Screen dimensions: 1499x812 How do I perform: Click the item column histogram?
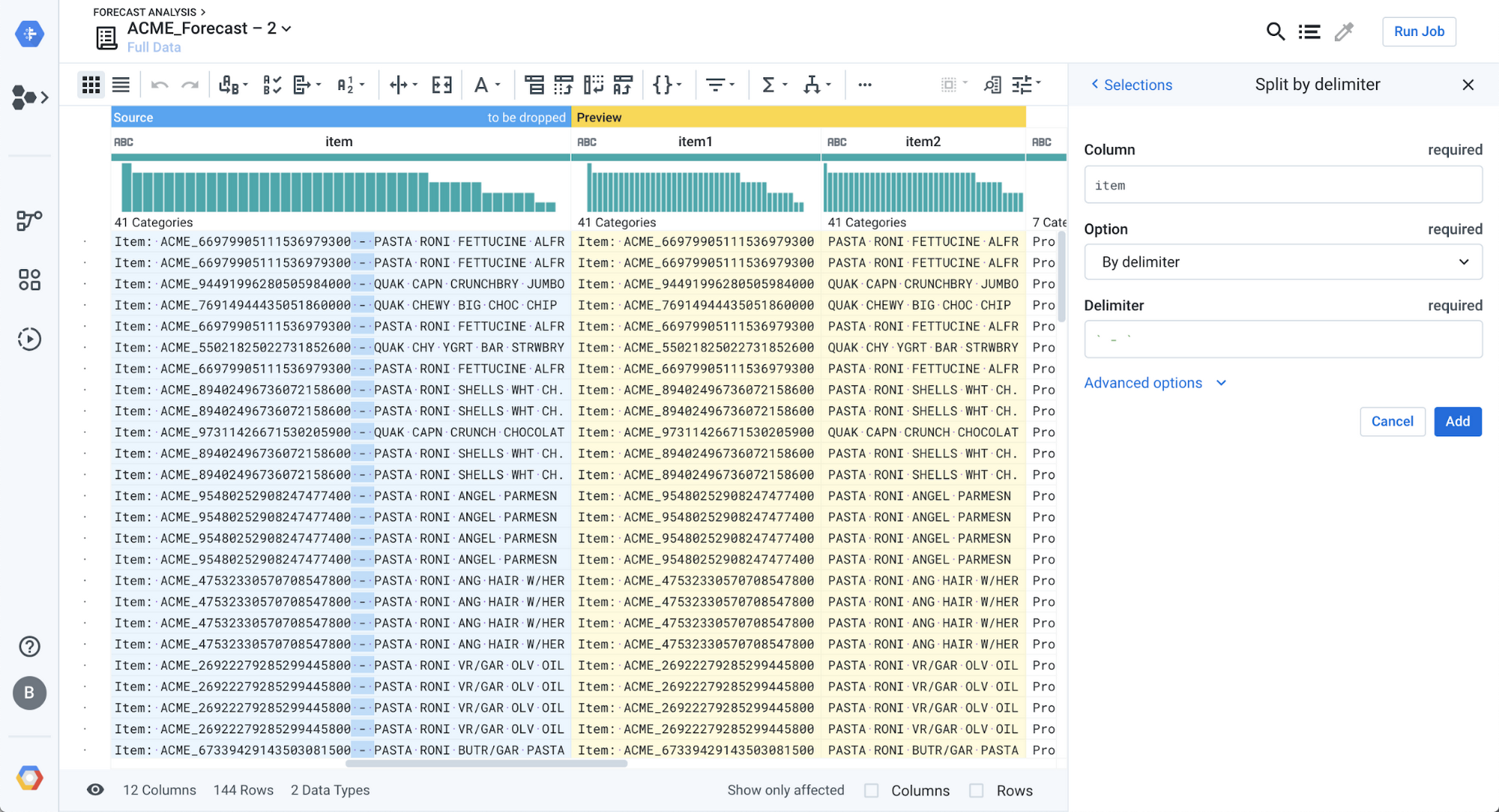point(340,187)
